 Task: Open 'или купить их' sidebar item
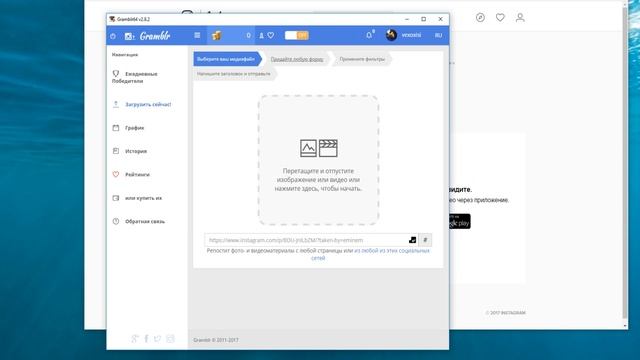click(143, 198)
